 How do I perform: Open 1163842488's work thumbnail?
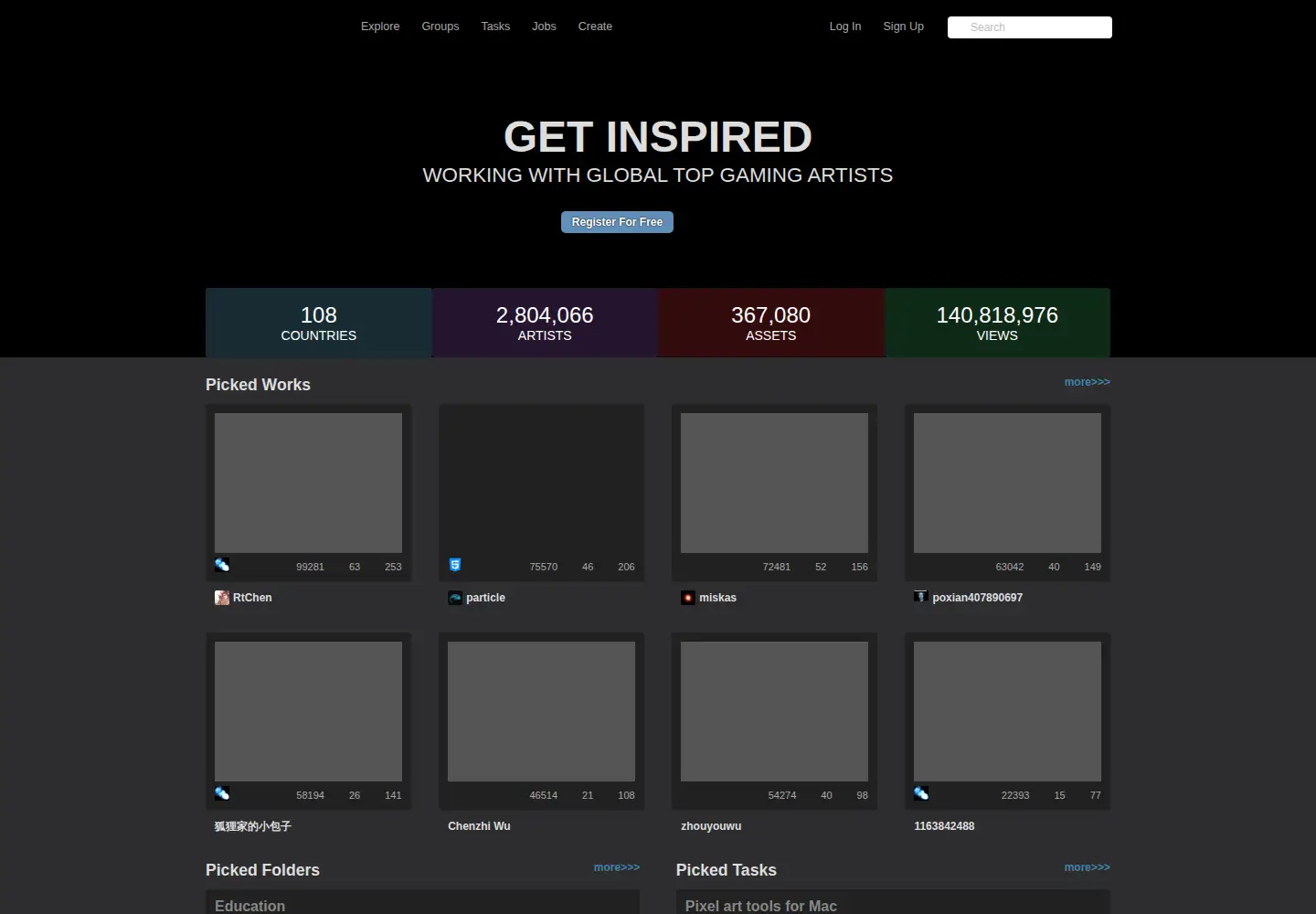pyautogui.click(x=1007, y=711)
